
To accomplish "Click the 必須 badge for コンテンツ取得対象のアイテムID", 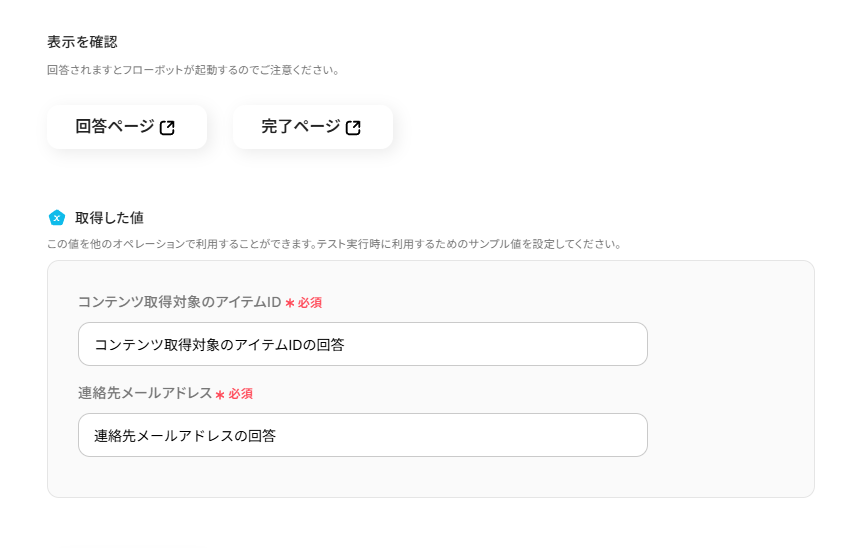I will point(309,302).
